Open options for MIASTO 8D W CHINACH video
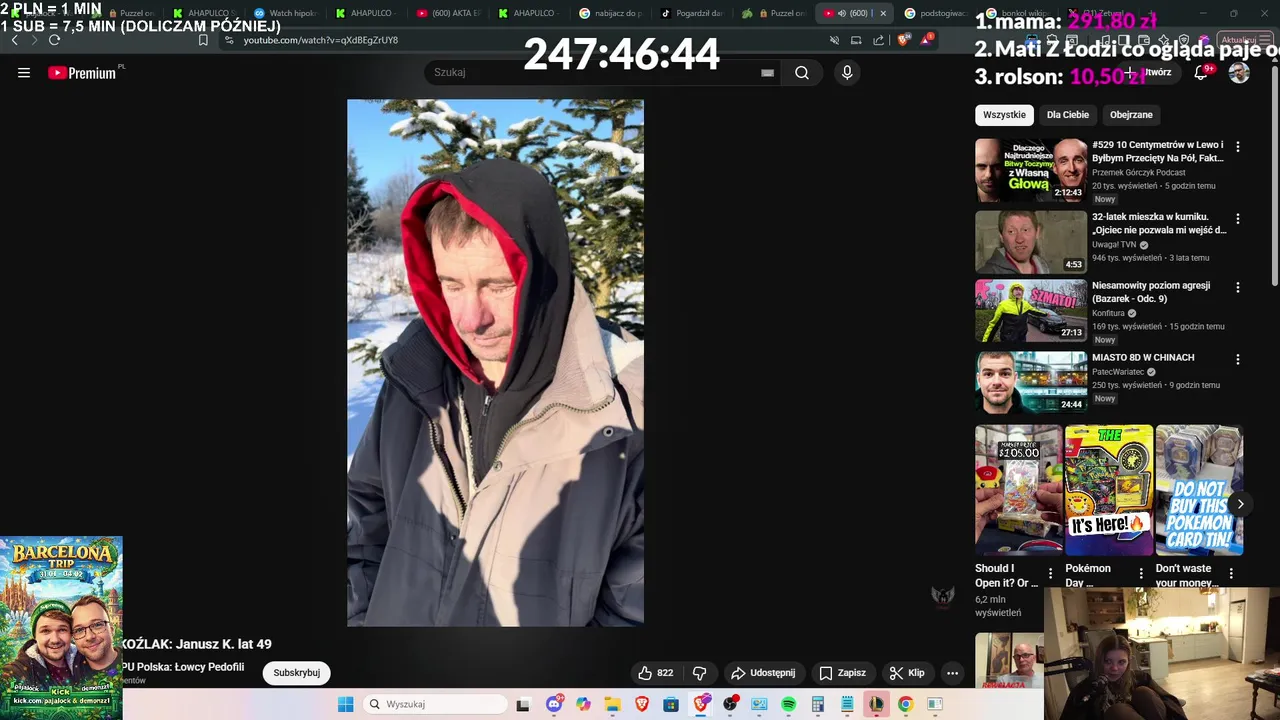The image size is (1280, 720). point(1238,359)
